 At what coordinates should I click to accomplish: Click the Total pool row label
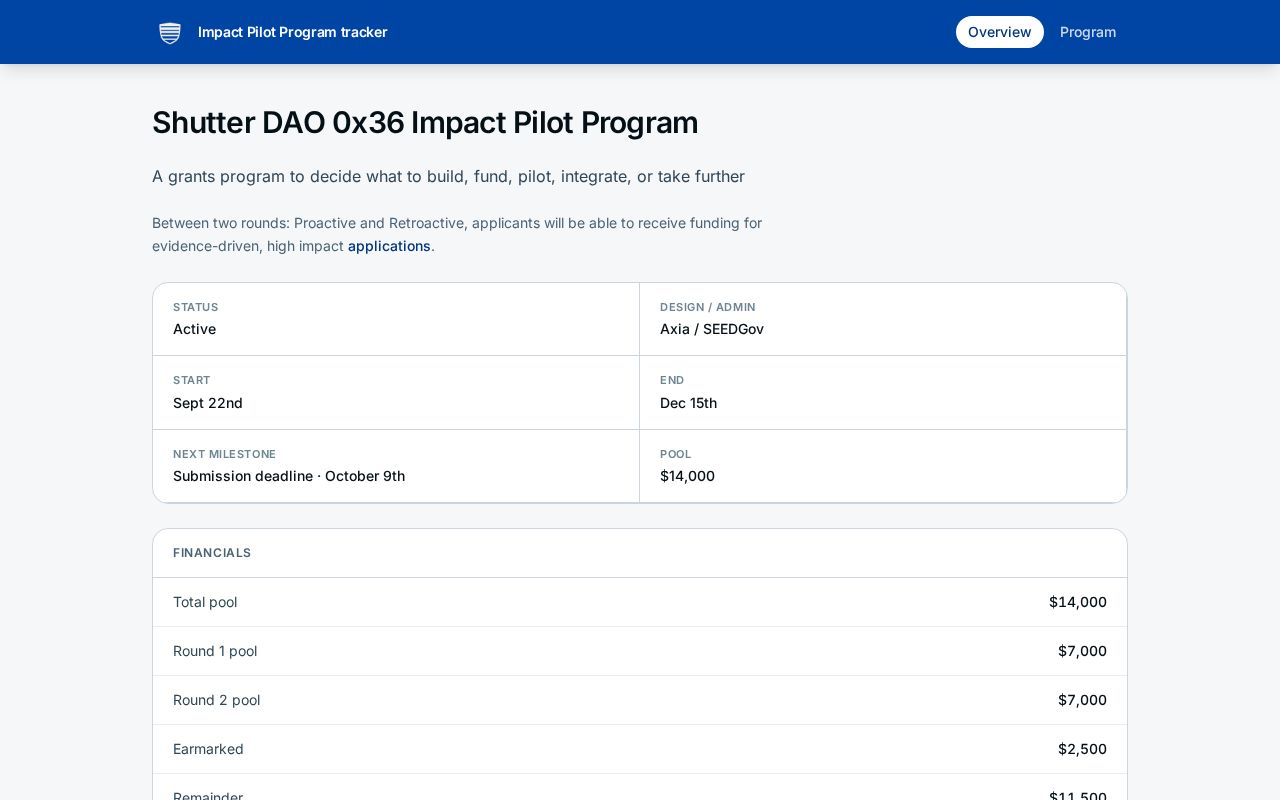point(205,602)
